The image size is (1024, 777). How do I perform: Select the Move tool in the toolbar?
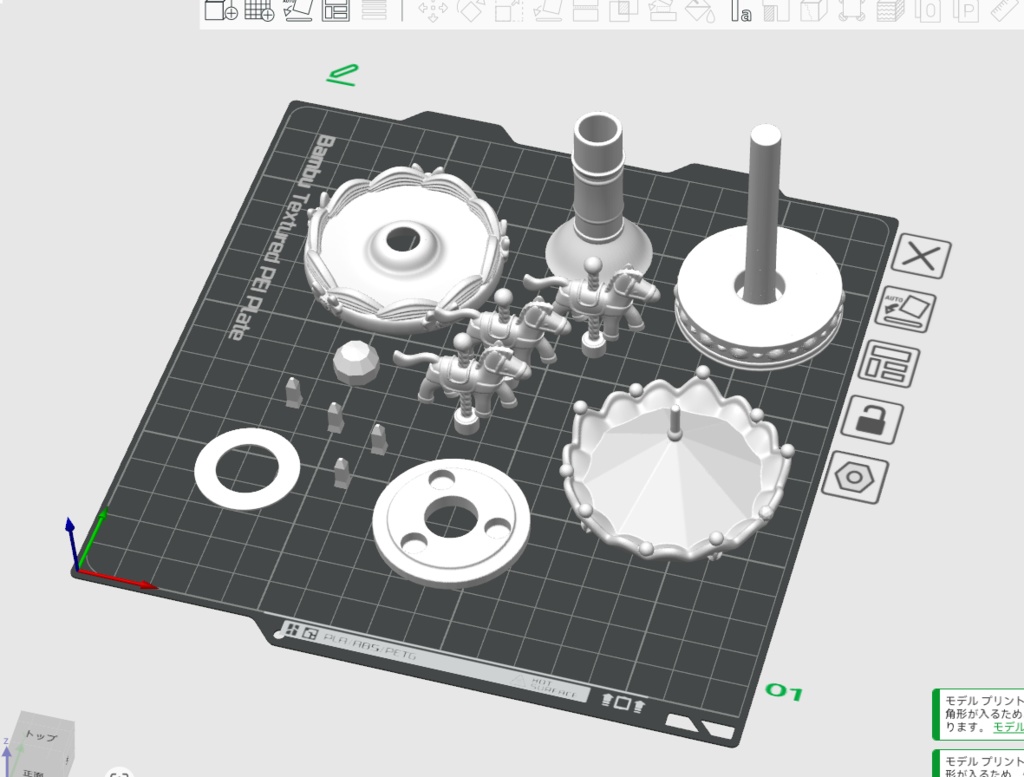point(432,12)
